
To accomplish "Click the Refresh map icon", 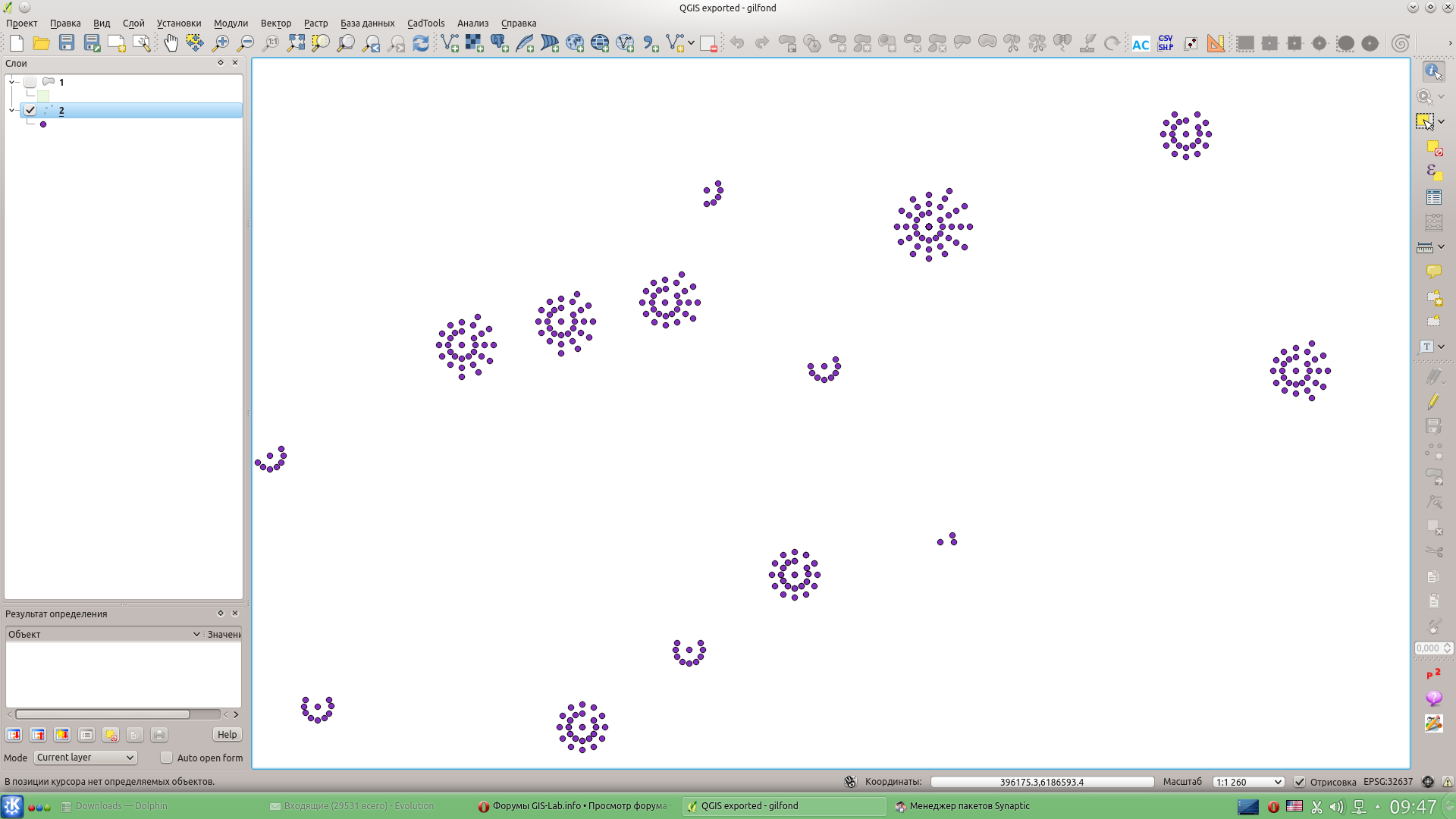I will pyautogui.click(x=421, y=43).
